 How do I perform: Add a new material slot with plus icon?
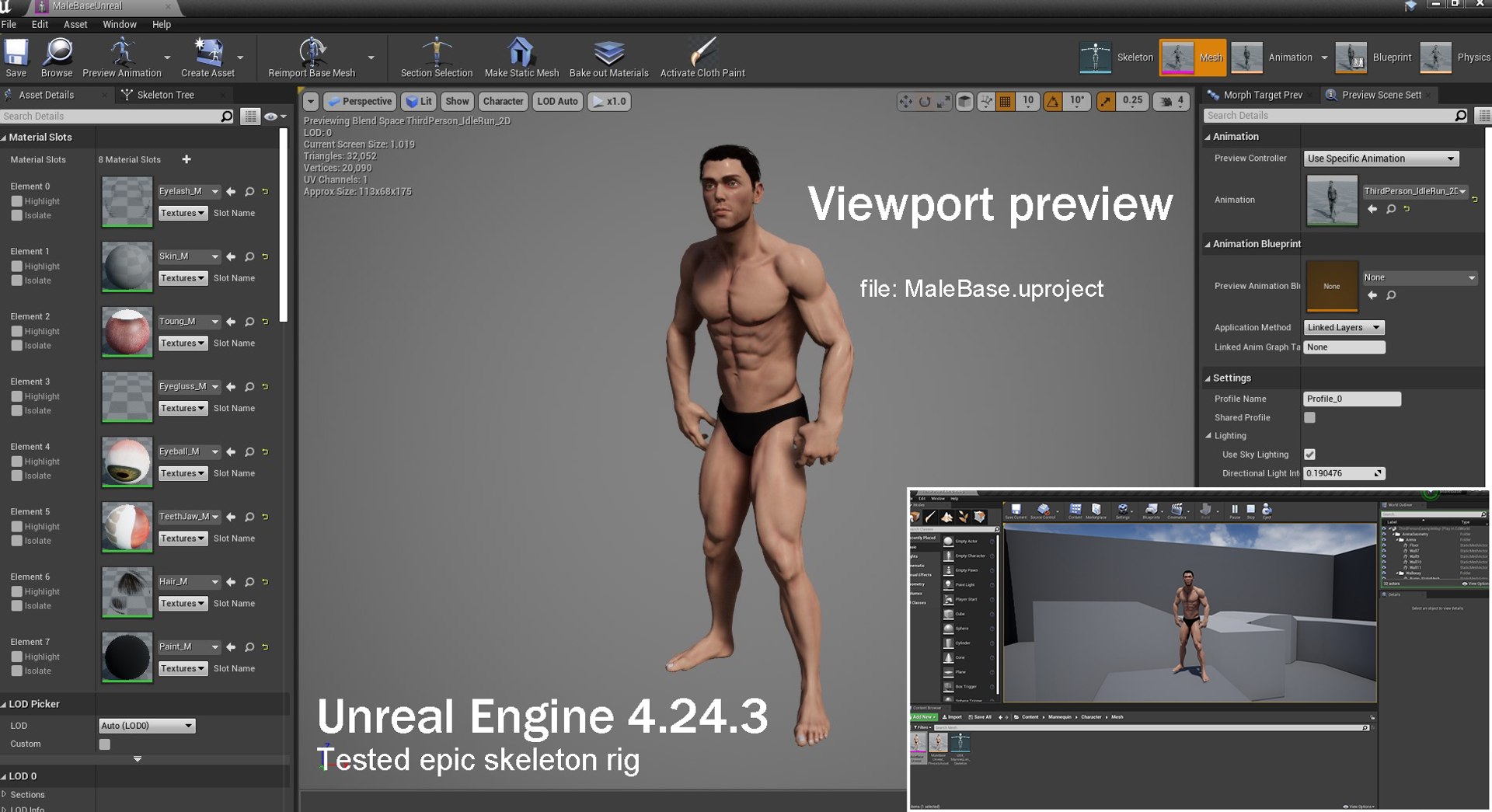pos(186,159)
